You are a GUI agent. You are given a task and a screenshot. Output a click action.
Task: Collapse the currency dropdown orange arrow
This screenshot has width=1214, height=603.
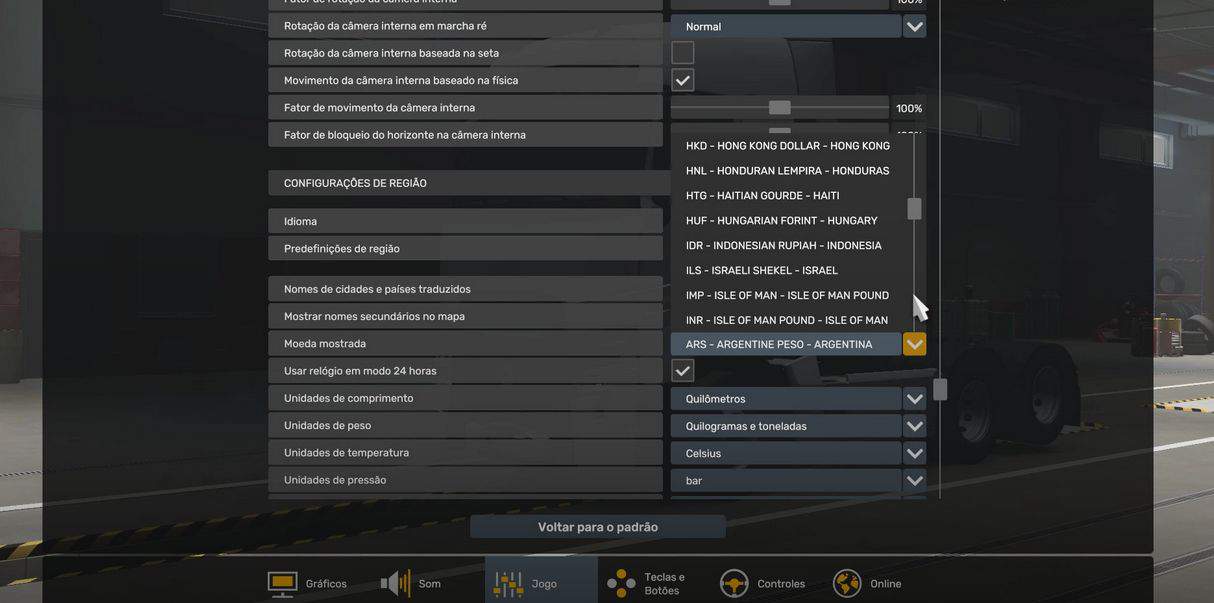pos(914,344)
